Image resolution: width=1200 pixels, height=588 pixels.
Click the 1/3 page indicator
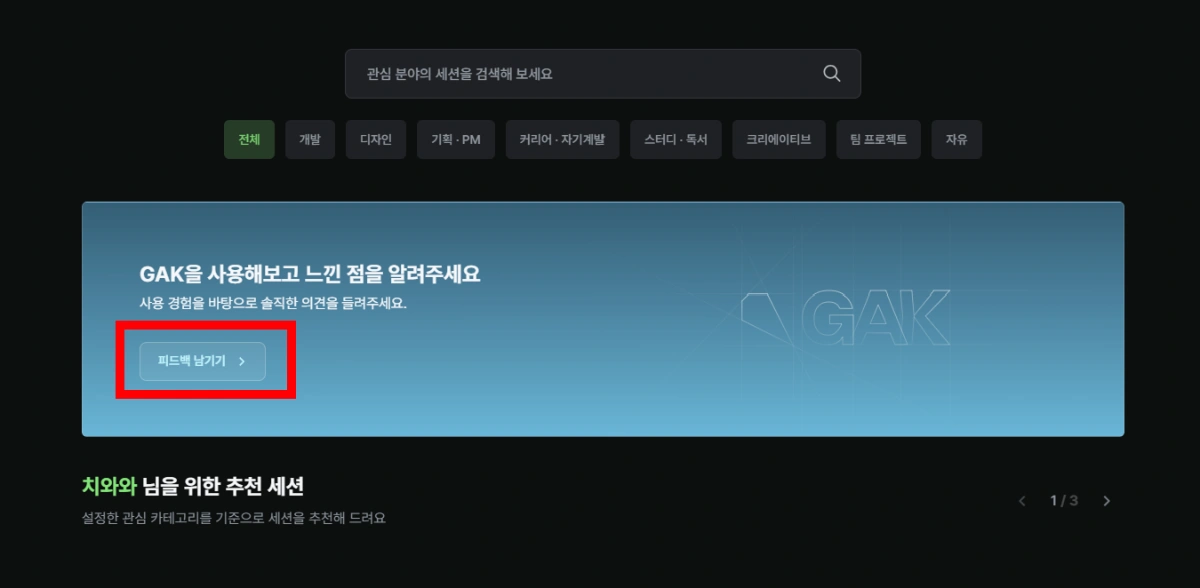1064,500
